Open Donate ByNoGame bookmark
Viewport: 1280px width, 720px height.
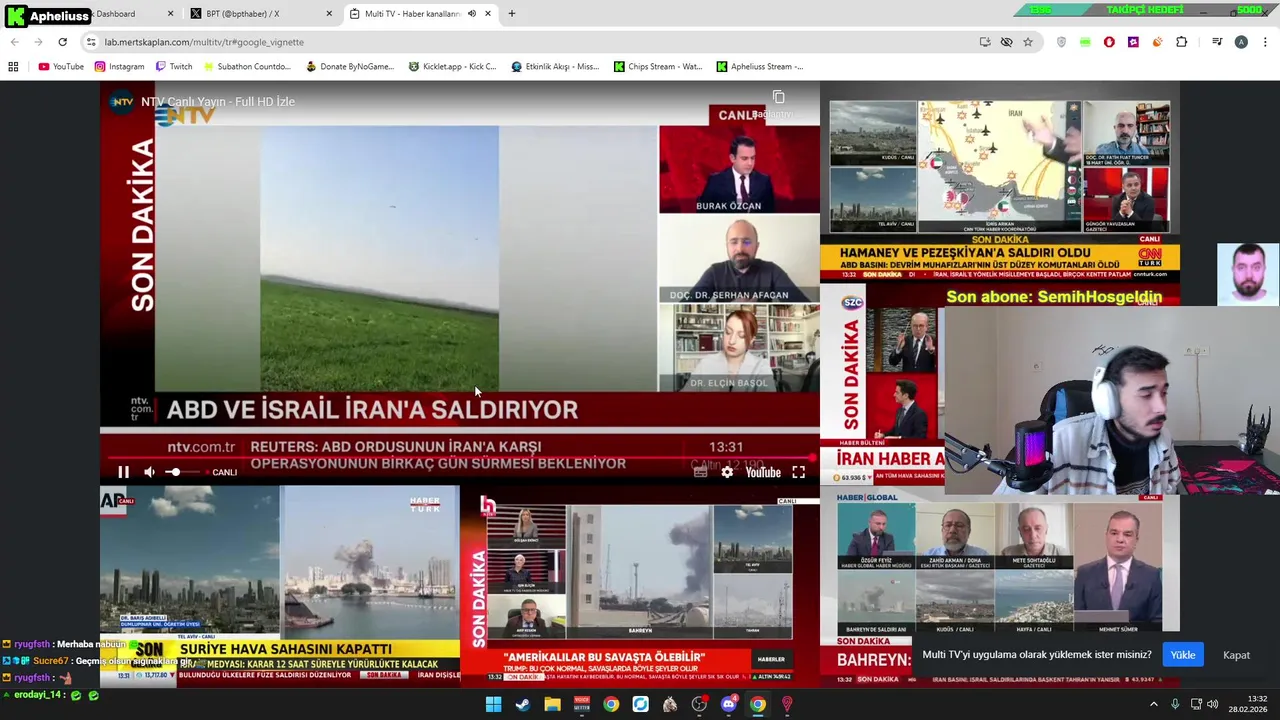350,67
